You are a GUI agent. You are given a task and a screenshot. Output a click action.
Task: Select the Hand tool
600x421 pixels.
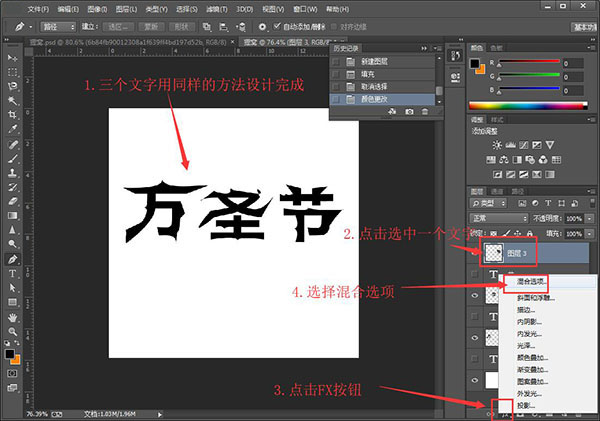click(x=12, y=317)
